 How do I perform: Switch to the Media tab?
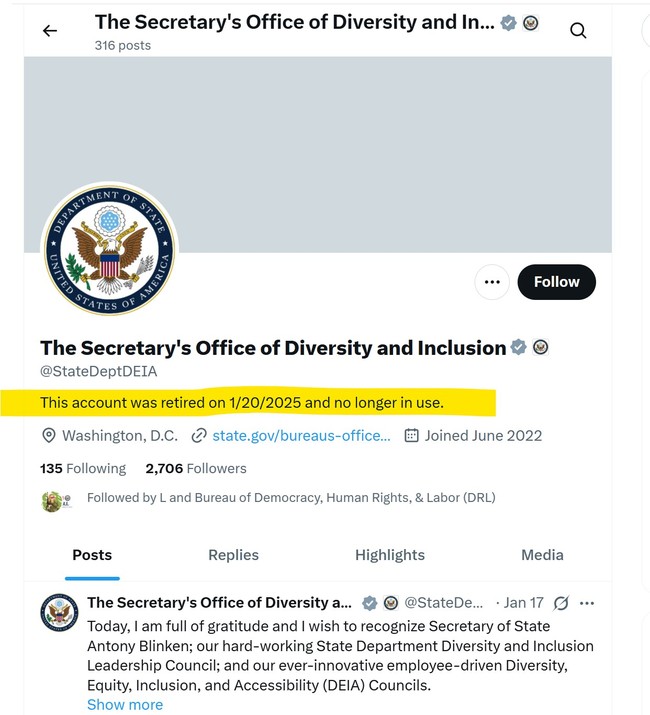tap(542, 555)
